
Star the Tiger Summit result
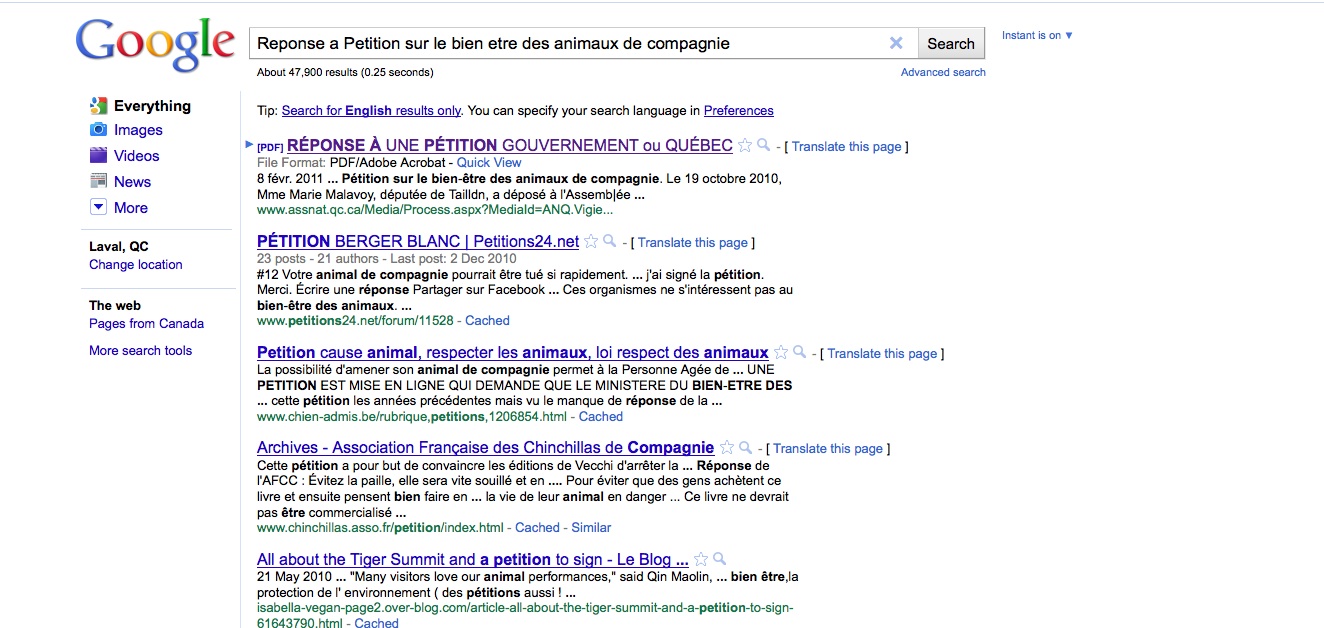(701, 560)
